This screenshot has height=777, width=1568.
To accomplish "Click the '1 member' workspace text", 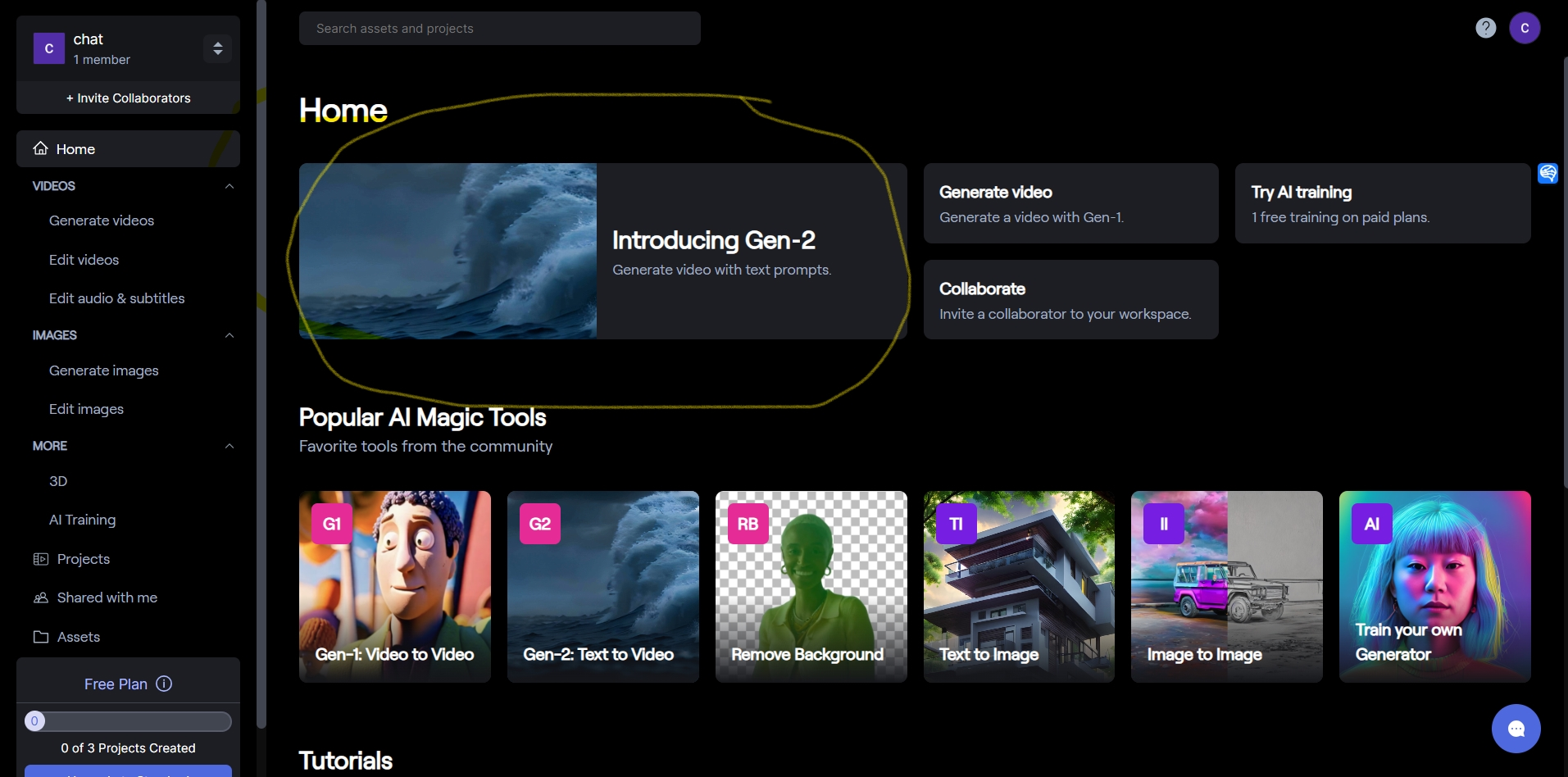I will point(102,60).
